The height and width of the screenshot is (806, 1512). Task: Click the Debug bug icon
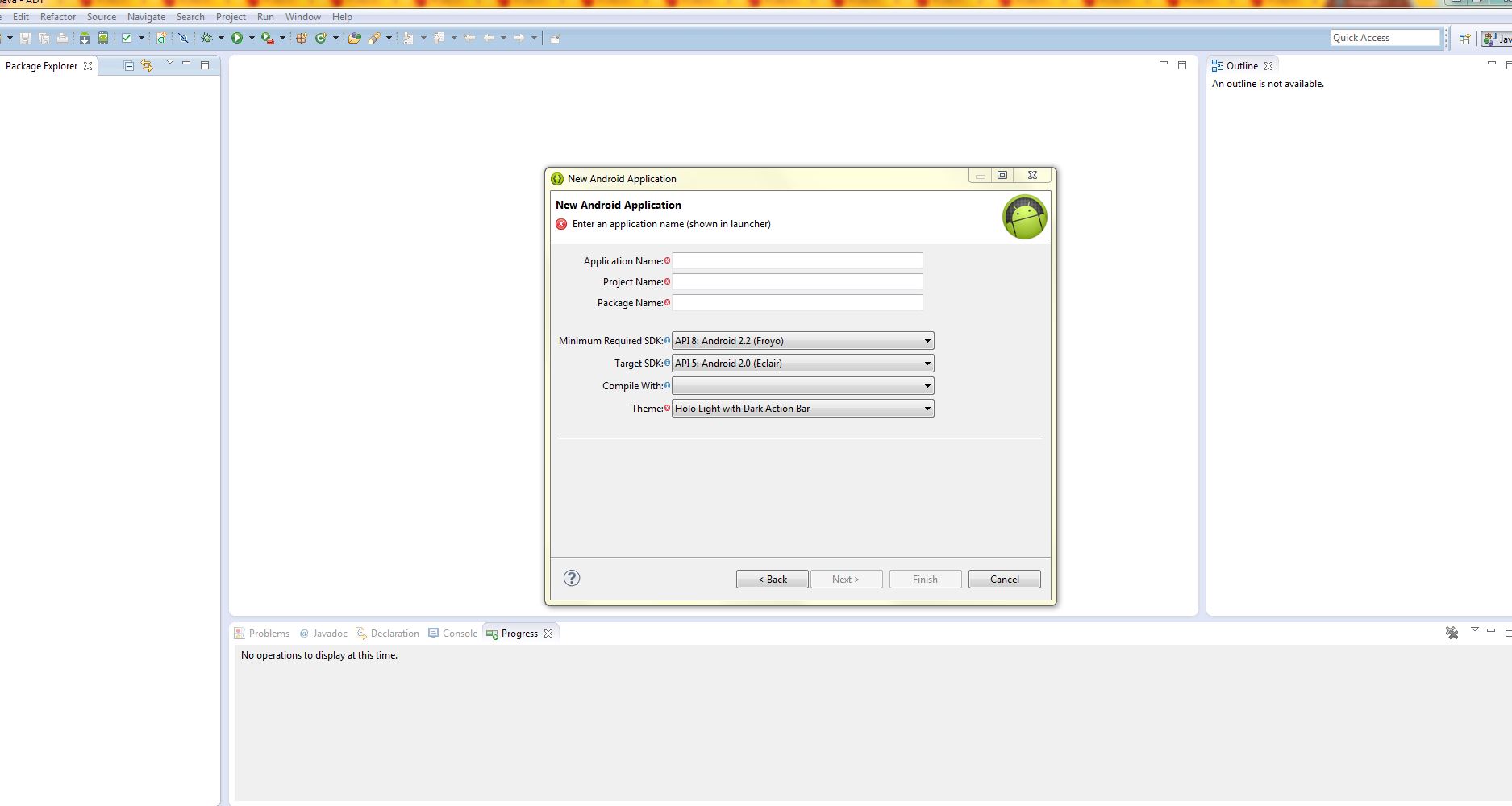(x=207, y=38)
